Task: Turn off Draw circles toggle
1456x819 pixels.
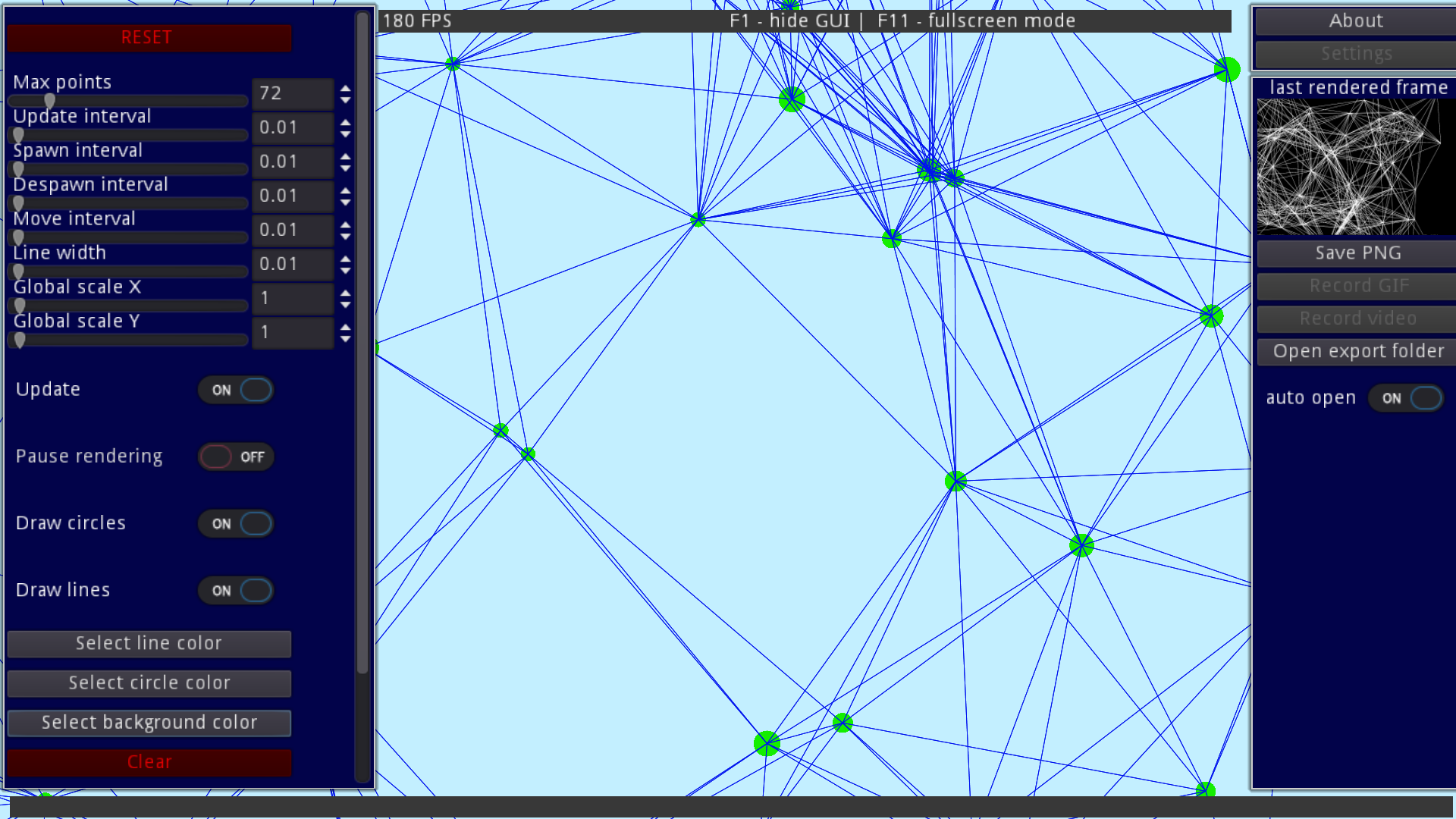Action: tap(236, 524)
